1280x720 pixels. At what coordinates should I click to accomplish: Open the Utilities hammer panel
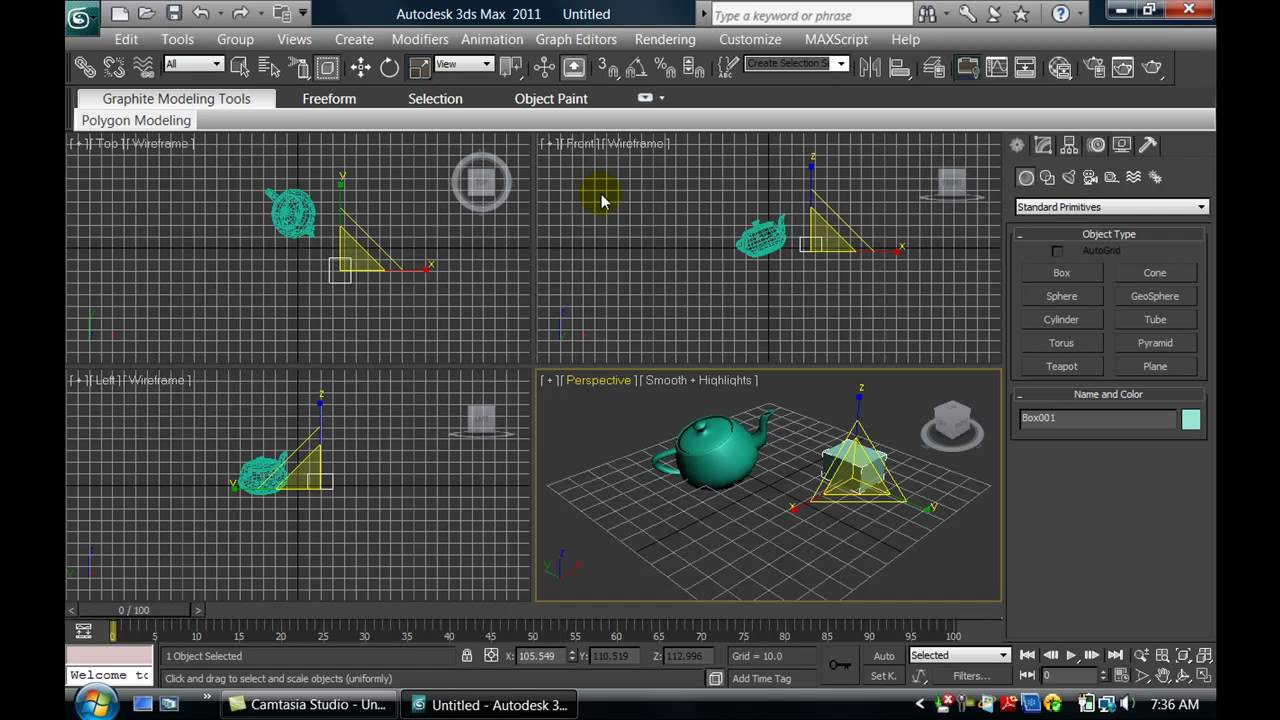click(x=1148, y=145)
